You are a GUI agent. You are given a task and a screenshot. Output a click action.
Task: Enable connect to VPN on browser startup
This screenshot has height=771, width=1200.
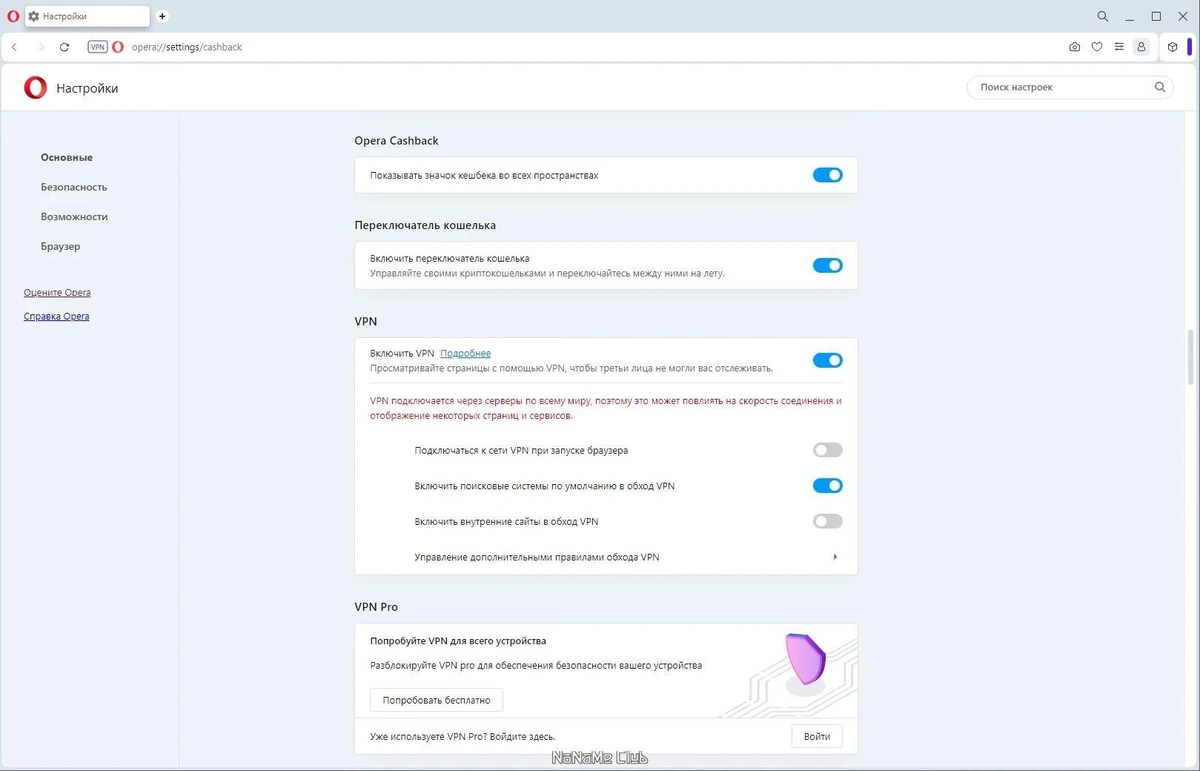[828, 450]
